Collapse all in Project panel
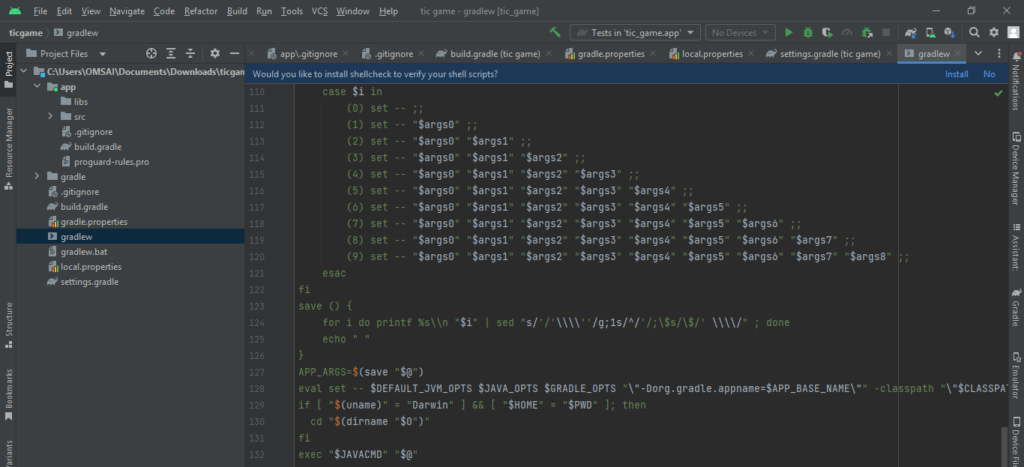Screen dimensions: 1024x467 (191, 53)
